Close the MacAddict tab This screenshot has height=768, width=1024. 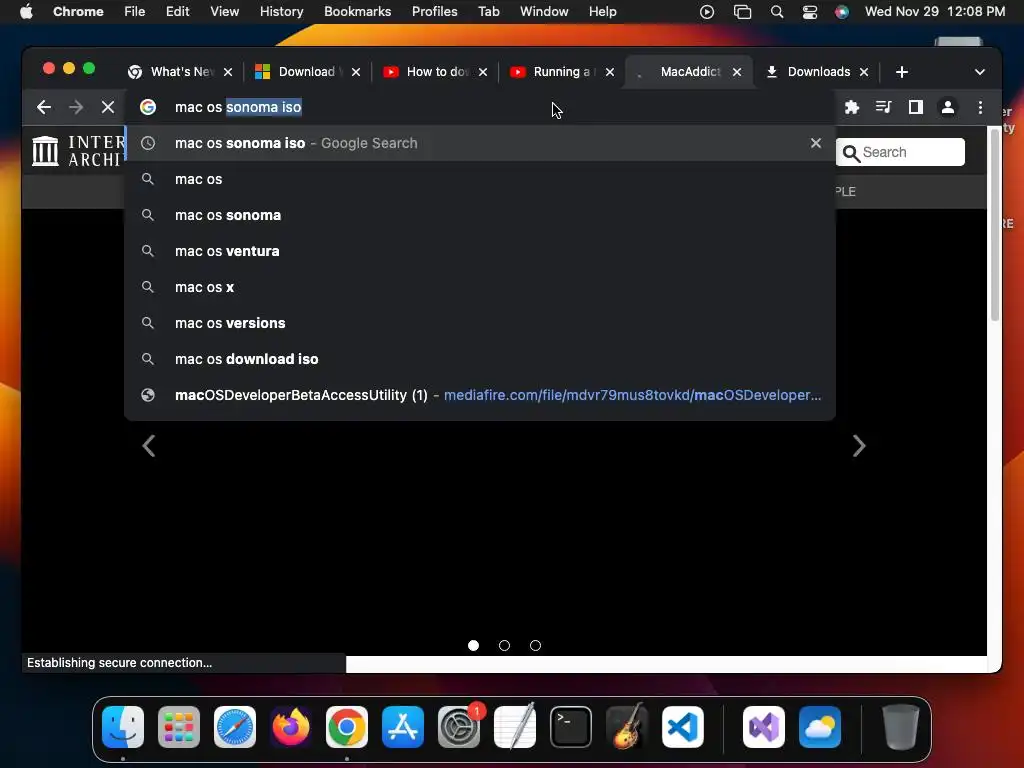[737, 72]
